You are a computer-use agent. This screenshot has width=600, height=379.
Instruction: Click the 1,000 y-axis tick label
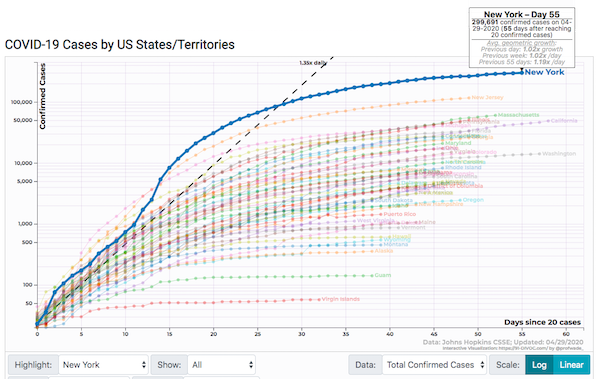tap(25, 224)
